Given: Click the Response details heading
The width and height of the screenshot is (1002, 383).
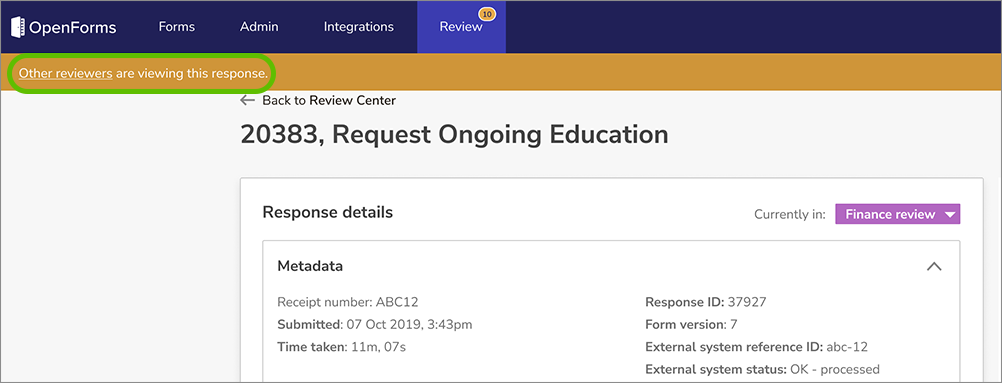Looking at the screenshot, I should tap(328, 212).
